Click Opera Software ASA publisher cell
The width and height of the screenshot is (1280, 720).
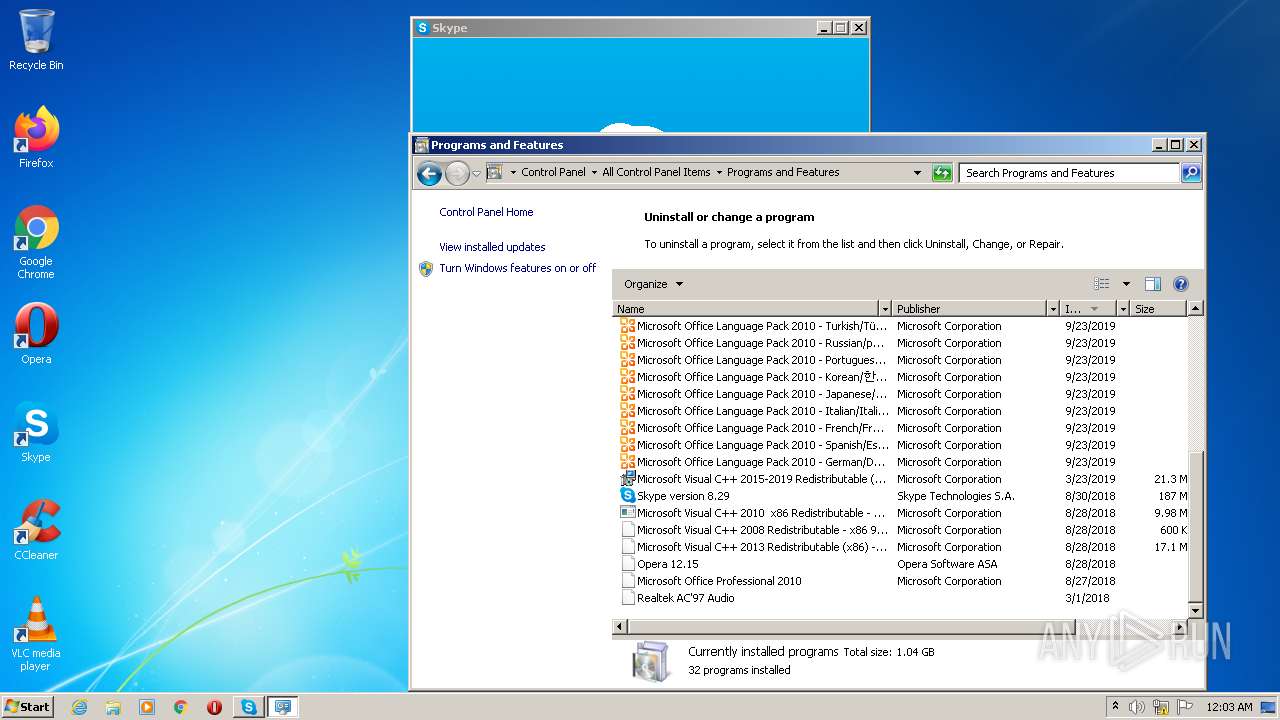[x=947, y=564]
